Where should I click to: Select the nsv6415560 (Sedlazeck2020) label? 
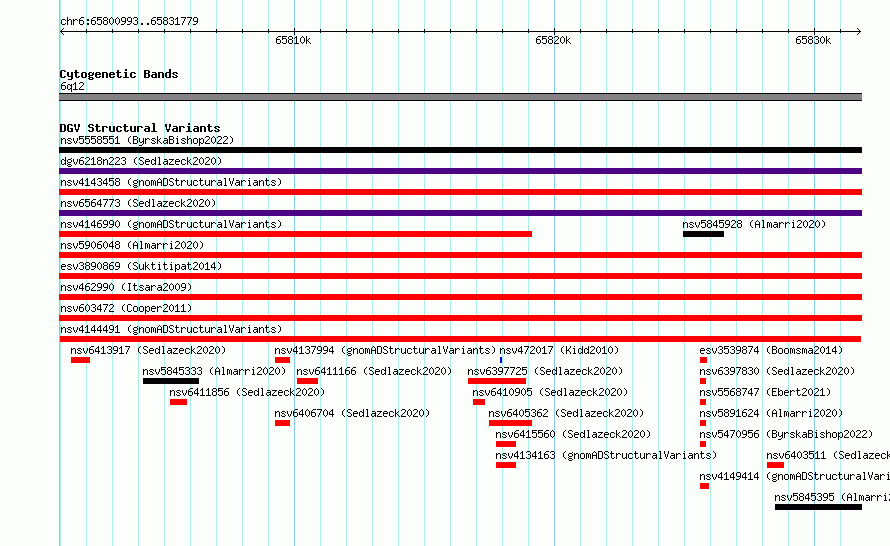[x=573, y=434]
